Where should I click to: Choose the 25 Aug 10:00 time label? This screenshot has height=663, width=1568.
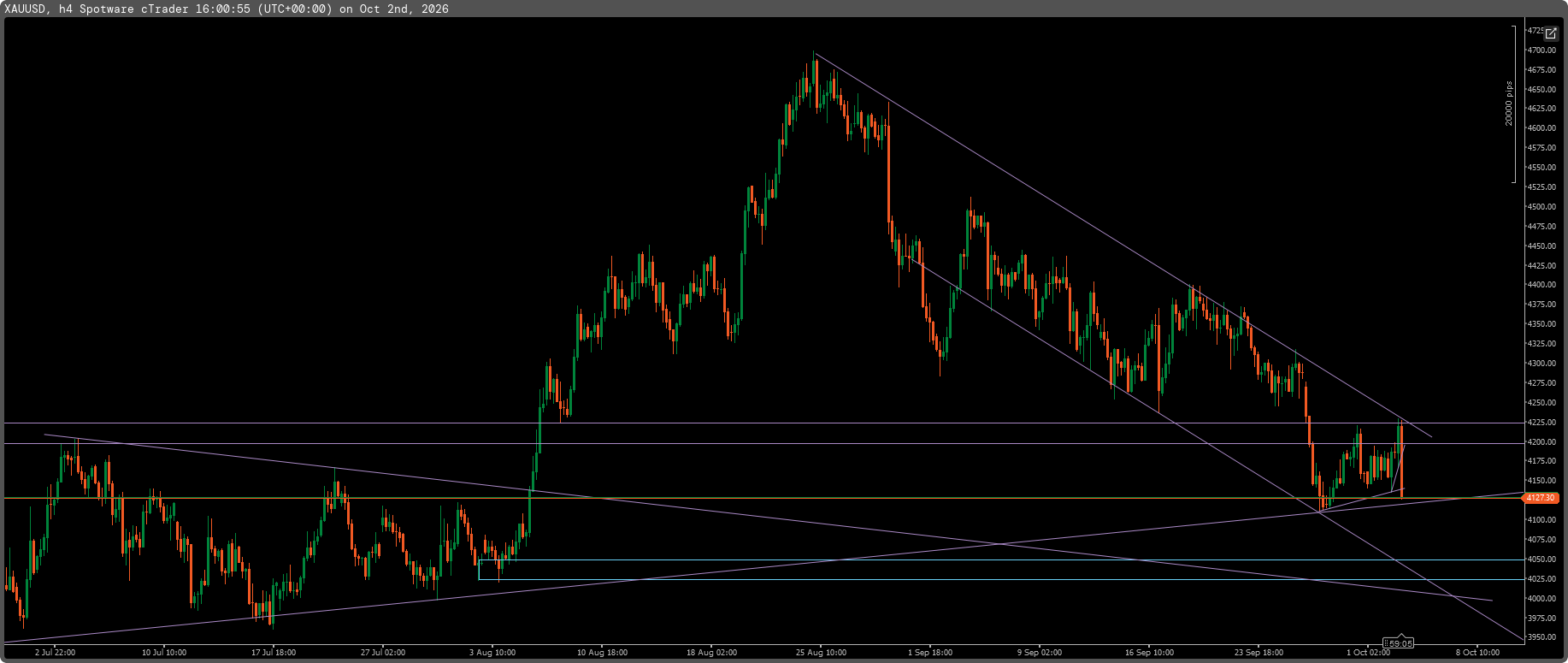click(x=821, y=653)
